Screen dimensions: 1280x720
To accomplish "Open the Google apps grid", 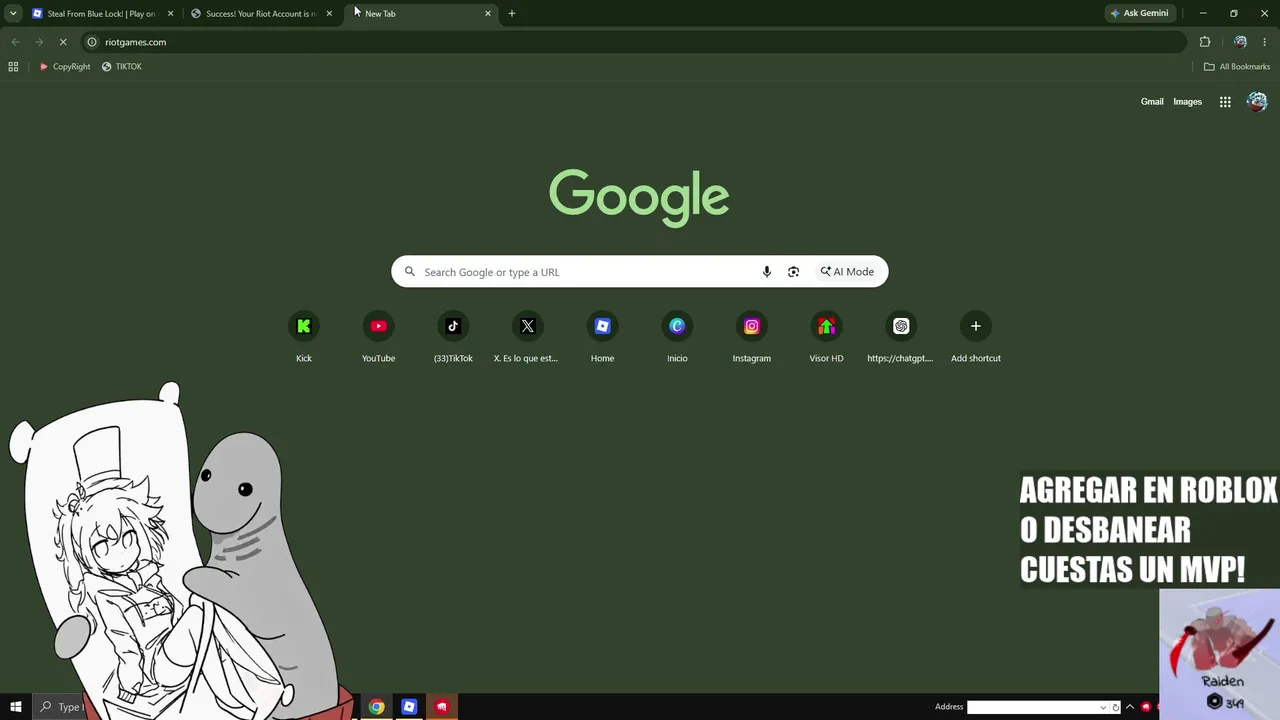I will (x=1225, y=102).
